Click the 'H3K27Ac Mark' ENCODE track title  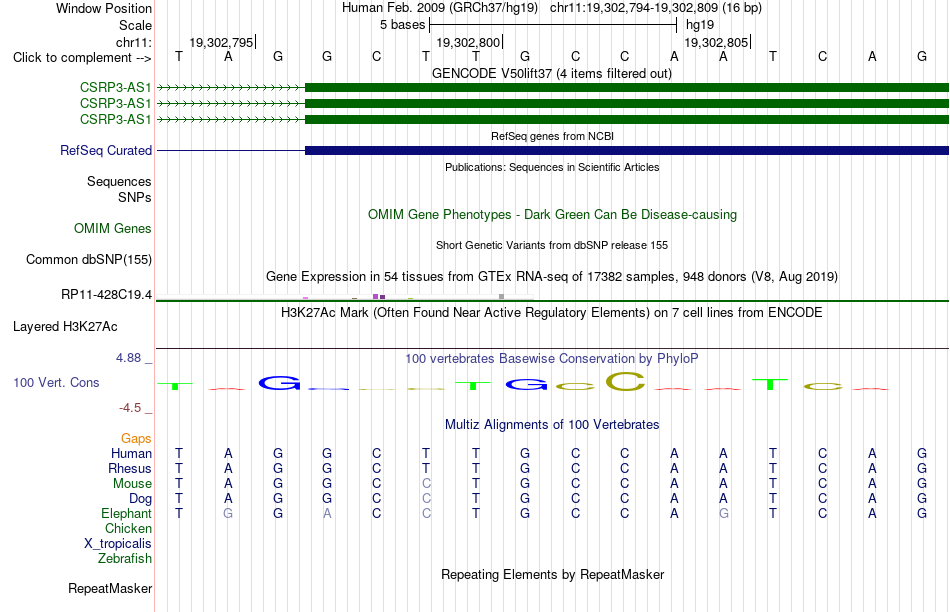[552, 313]
